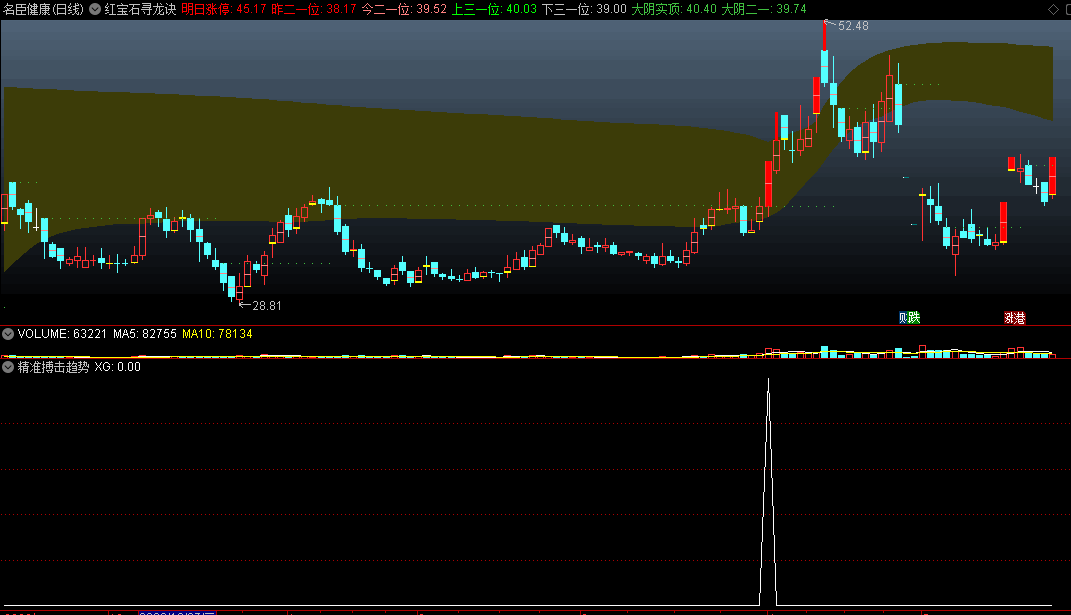Viewport: 1071px width, 615px height.
Task: Click the yellow MA10: 78134 label
Action: [217, 333]
